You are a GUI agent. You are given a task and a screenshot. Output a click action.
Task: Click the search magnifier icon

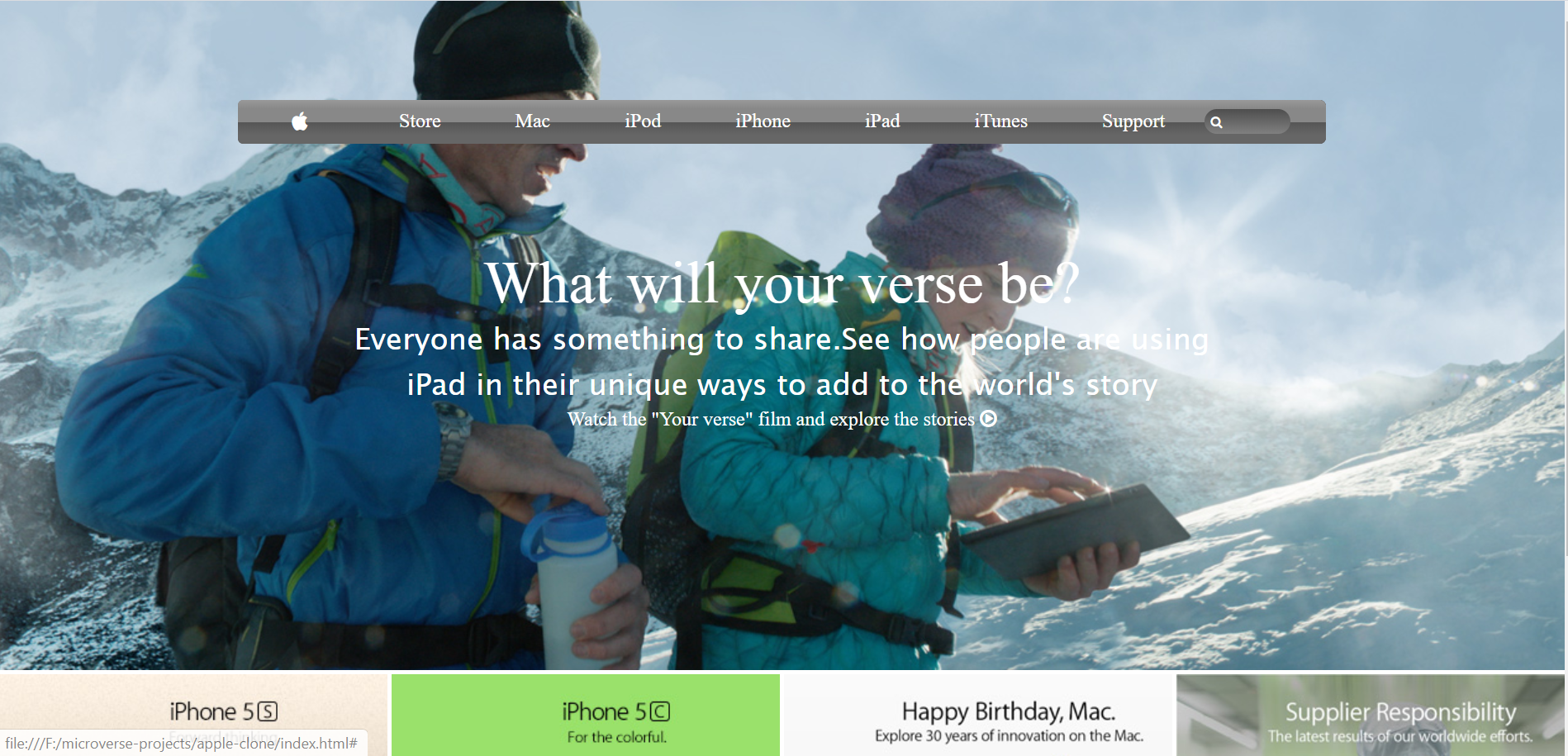click(1216, 122)
